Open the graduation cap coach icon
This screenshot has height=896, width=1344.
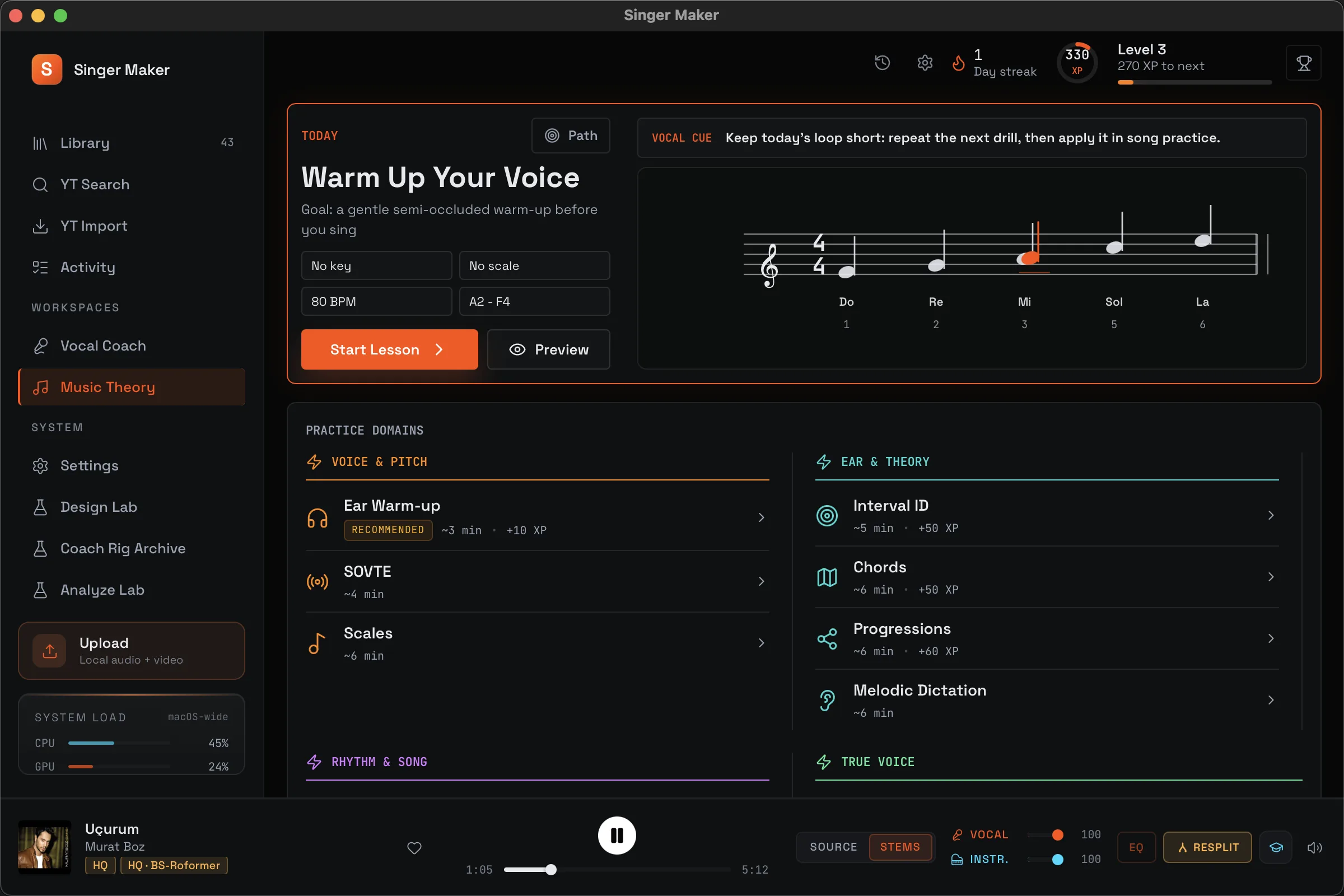click(1276, 847)
